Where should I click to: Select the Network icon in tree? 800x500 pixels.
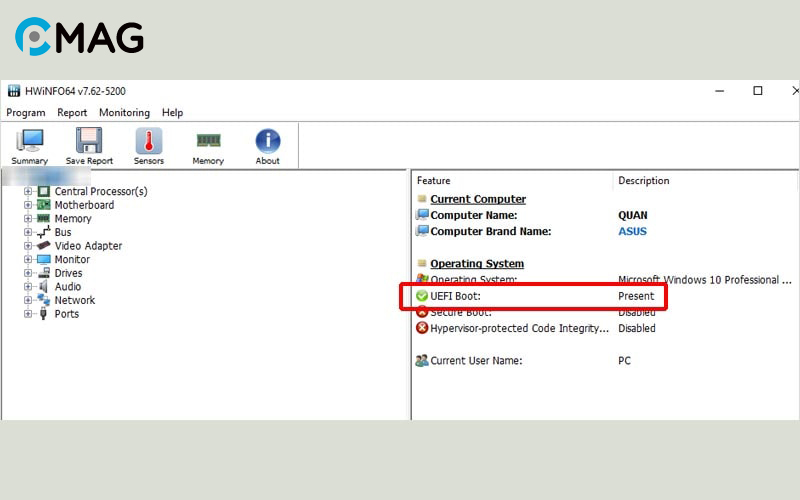[44, 300]
